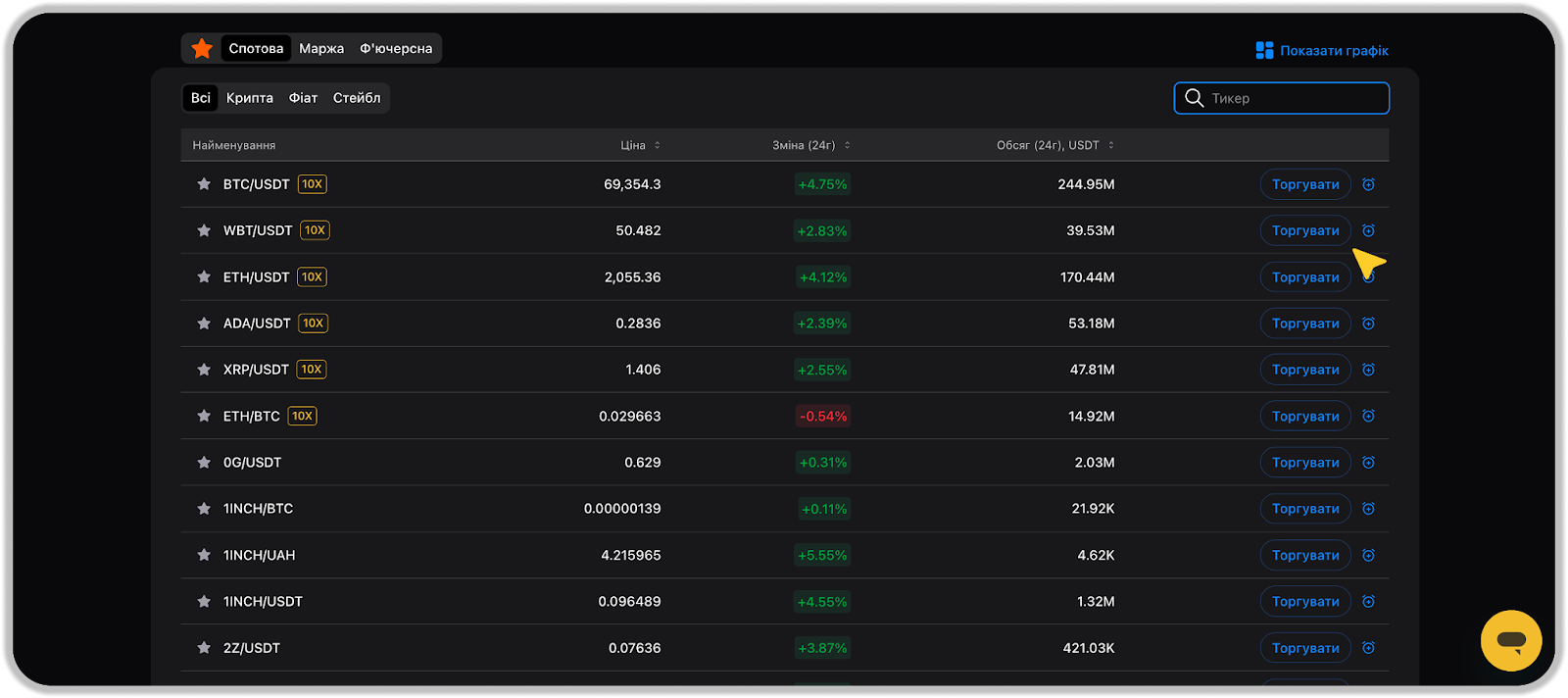Open the yellow chat support bubble
Screen dimensions: 1568x698
1510,641
